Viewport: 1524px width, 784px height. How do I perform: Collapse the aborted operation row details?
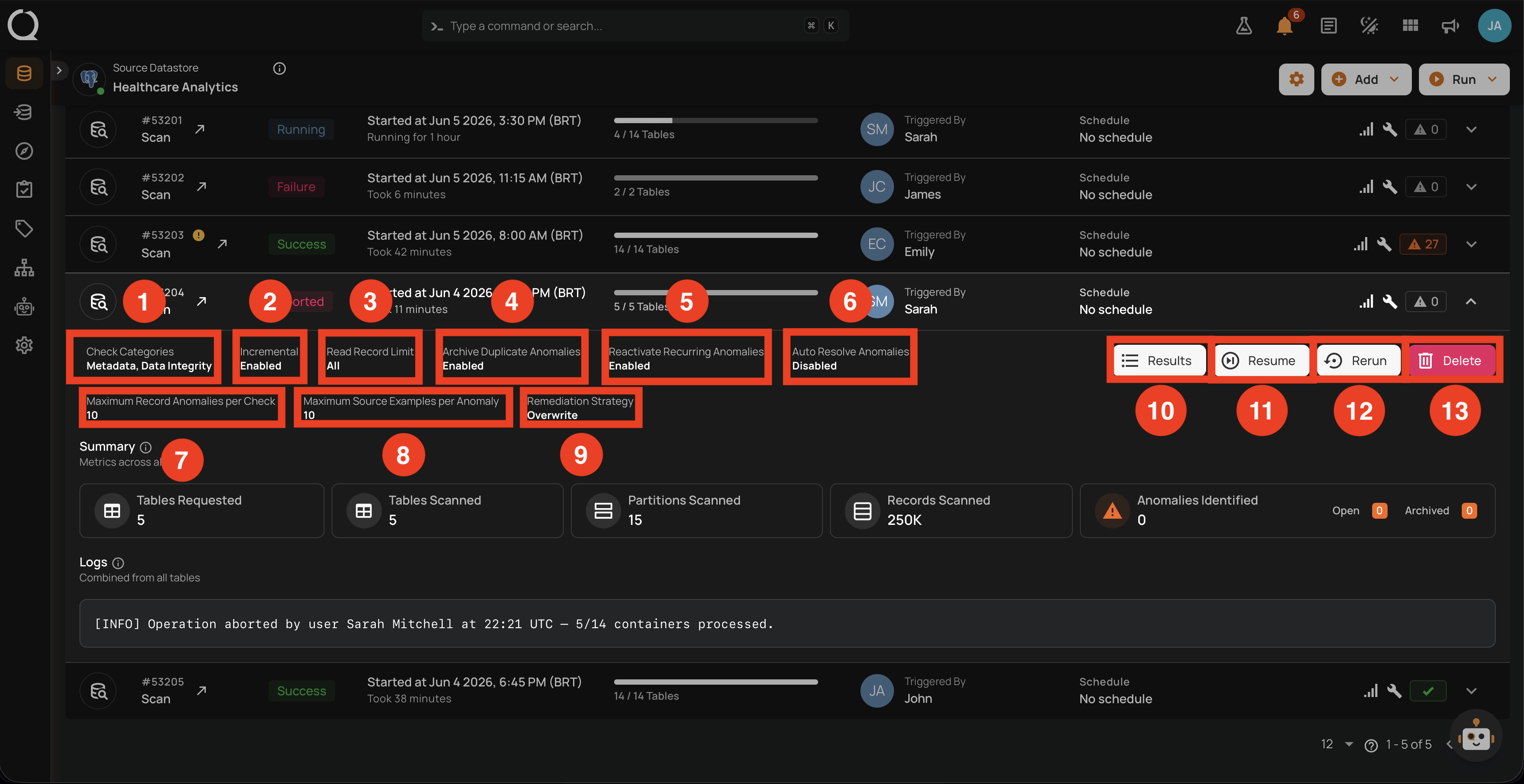coord(1471,301)
